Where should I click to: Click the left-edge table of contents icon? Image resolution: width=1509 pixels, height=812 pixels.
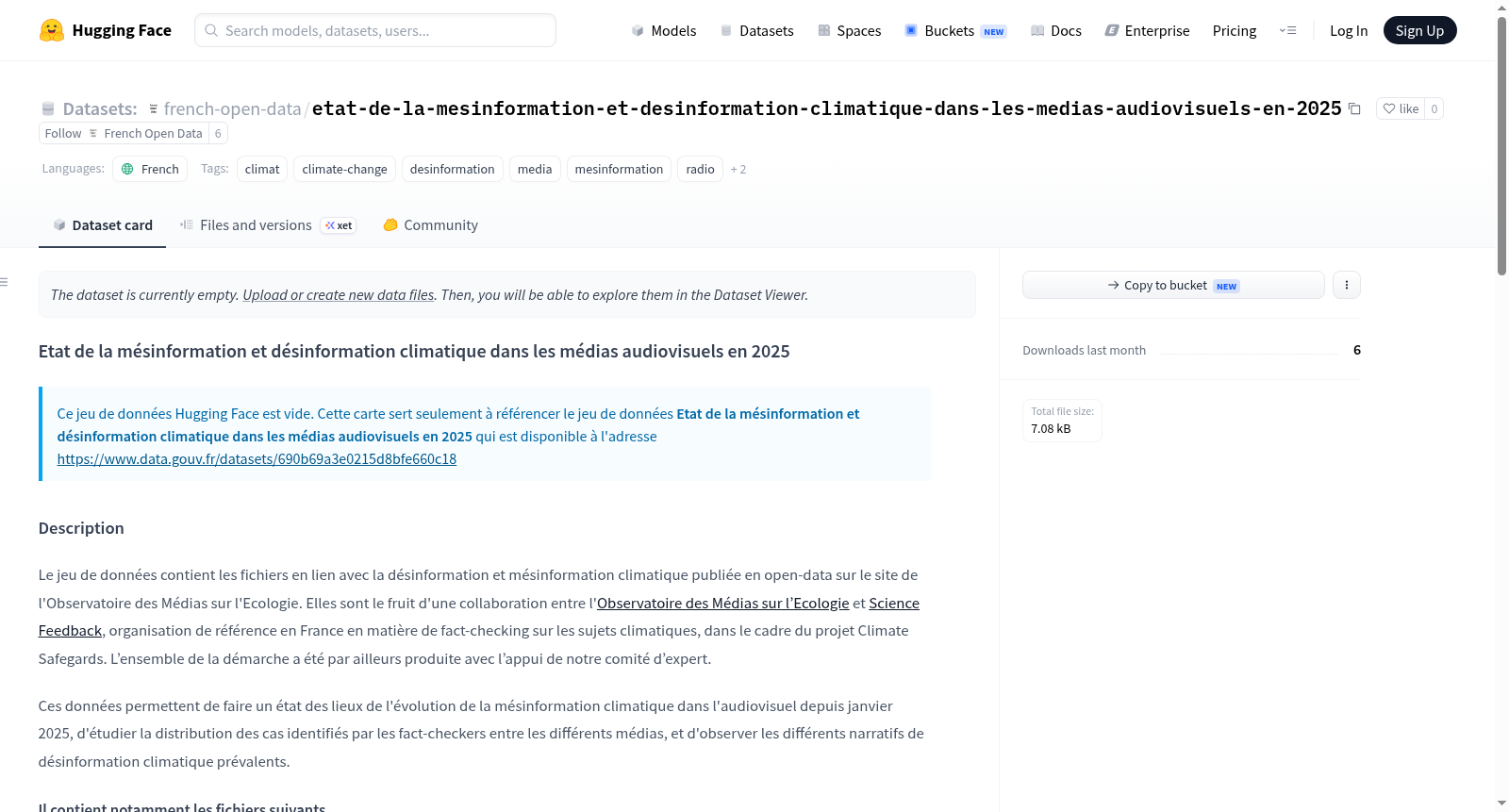coord(4,282)
